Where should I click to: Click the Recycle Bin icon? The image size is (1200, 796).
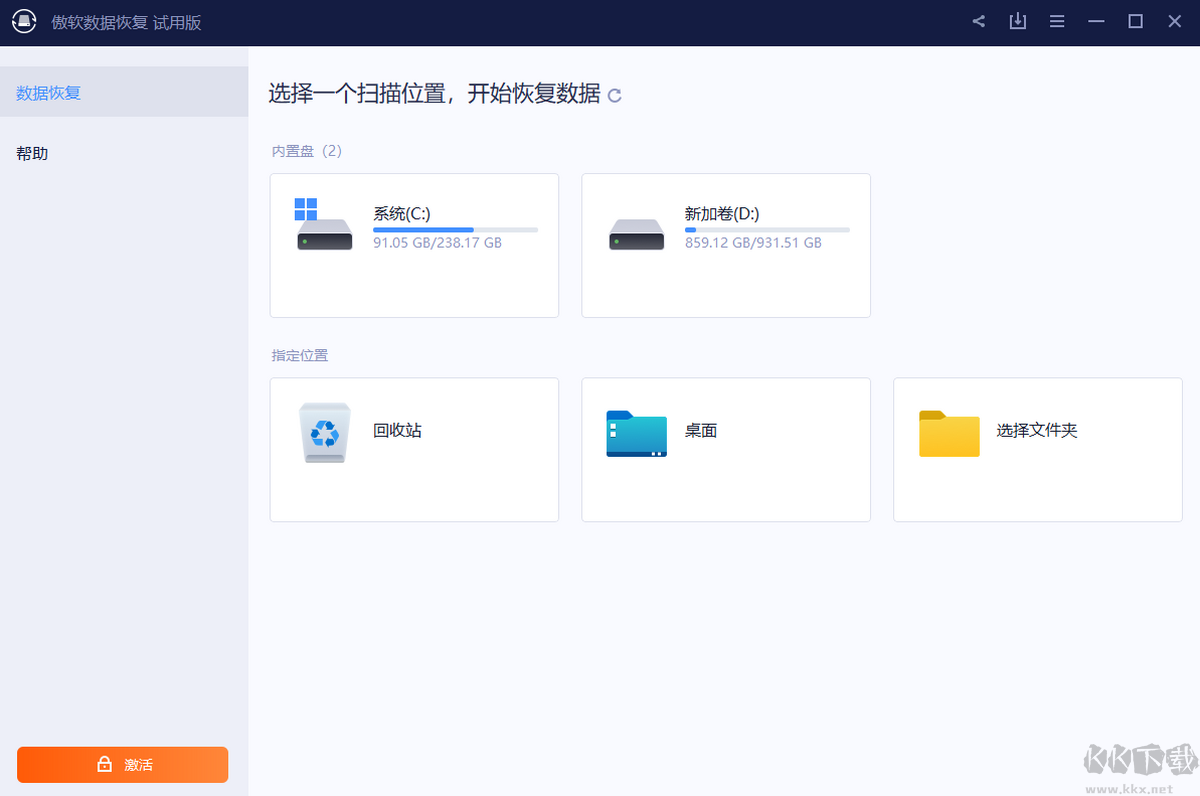click(x=324, y=432)
